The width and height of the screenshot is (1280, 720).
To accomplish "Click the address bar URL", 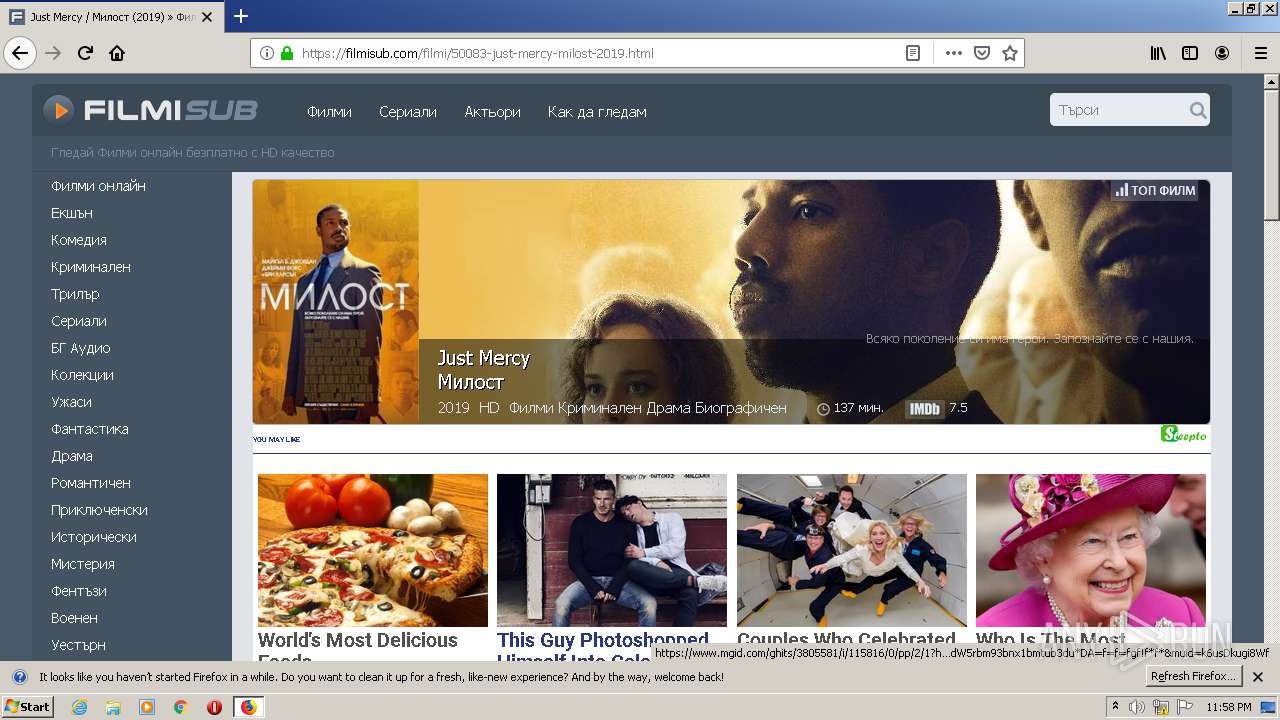I will 477,53.
